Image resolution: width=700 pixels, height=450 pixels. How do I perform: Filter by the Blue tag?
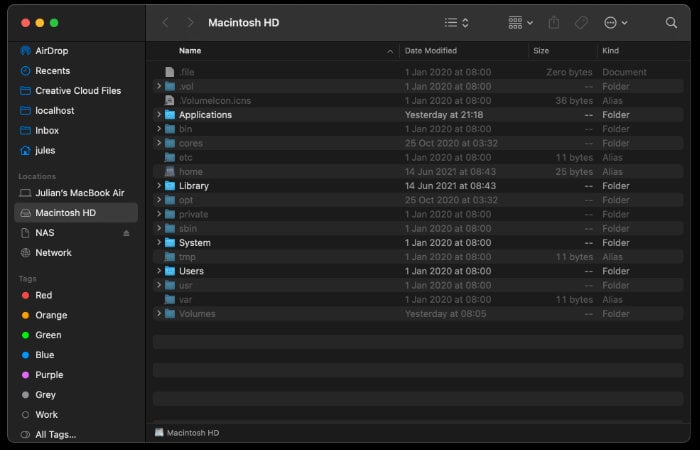coord(76,355)
